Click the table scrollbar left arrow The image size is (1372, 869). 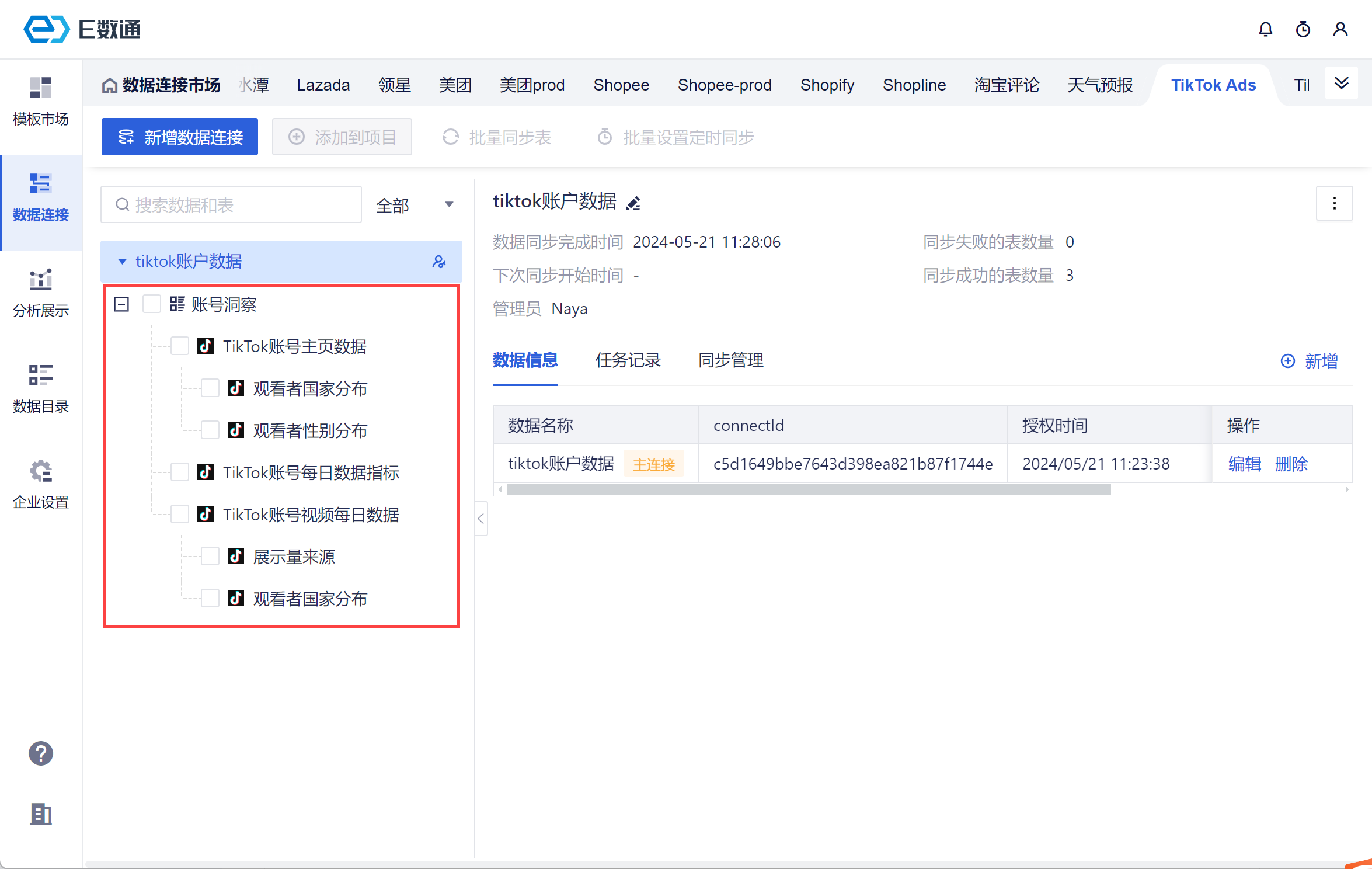(500, 490)
